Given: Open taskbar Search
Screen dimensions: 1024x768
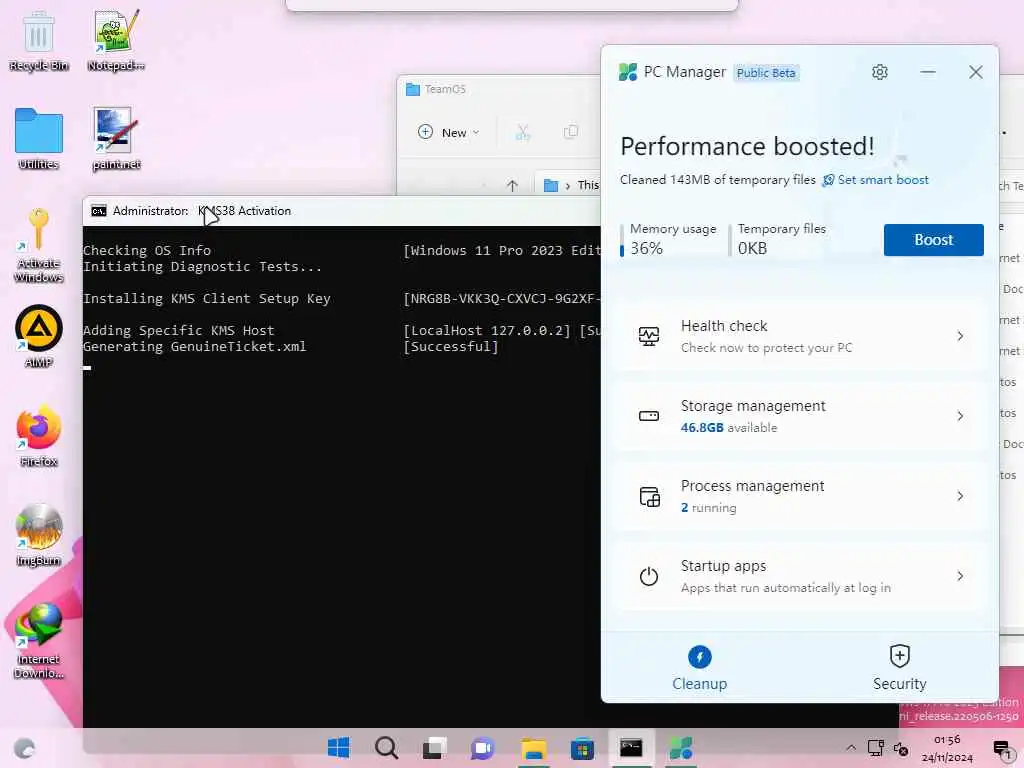Looking at the screenshot, I should tap(387, 748).
